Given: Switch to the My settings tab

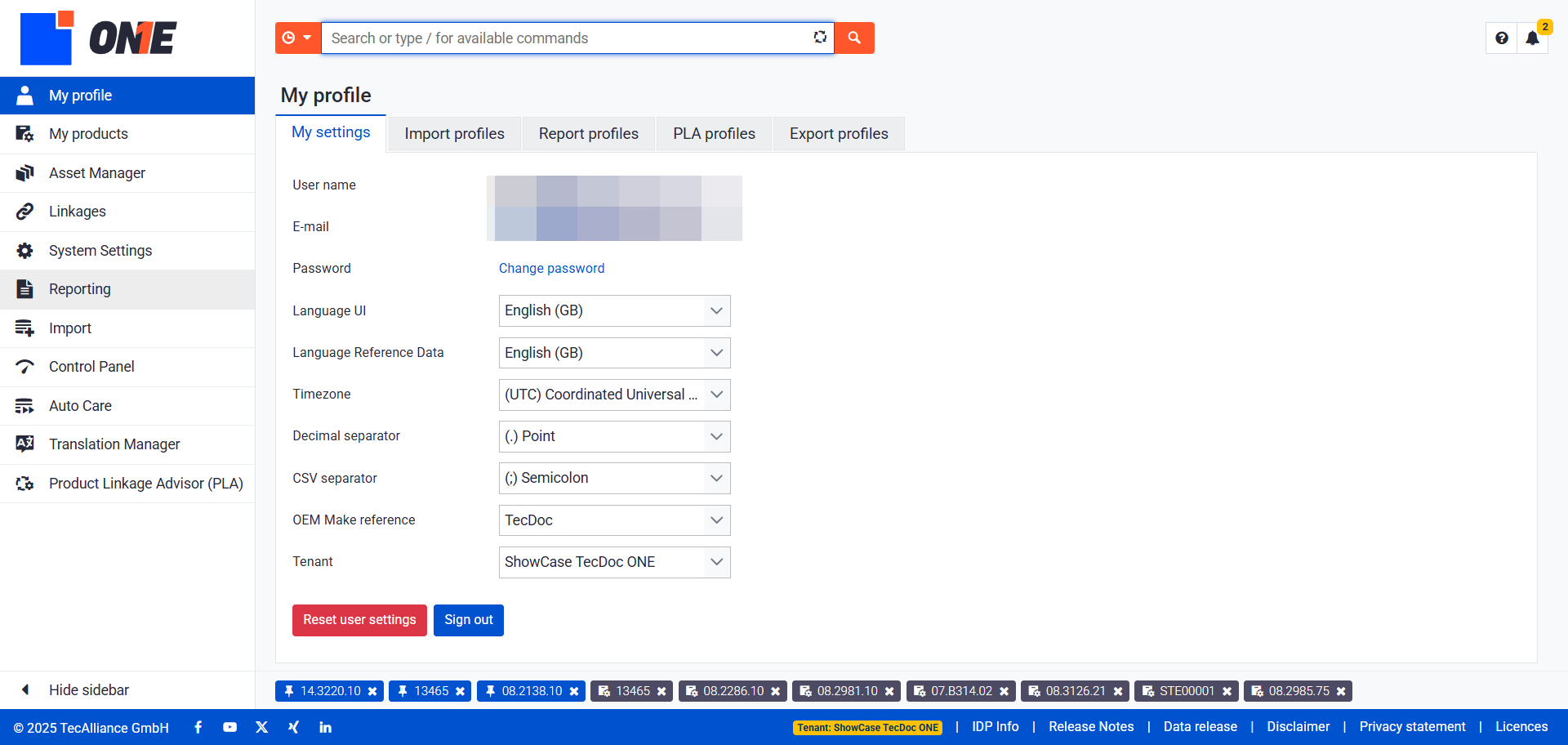Looking at the screenshot, I should pyautogui.click(x=331, y=133).
